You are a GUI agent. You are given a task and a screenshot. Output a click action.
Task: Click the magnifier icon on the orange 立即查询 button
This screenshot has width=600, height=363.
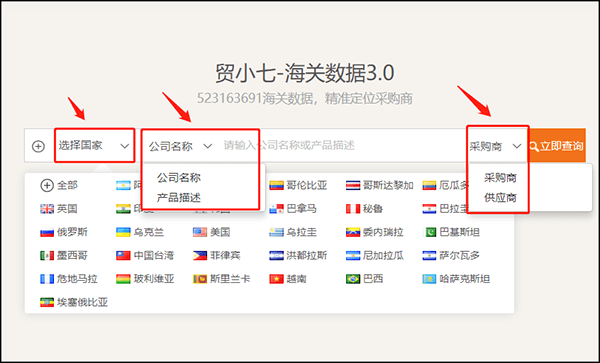click(534, 146)
